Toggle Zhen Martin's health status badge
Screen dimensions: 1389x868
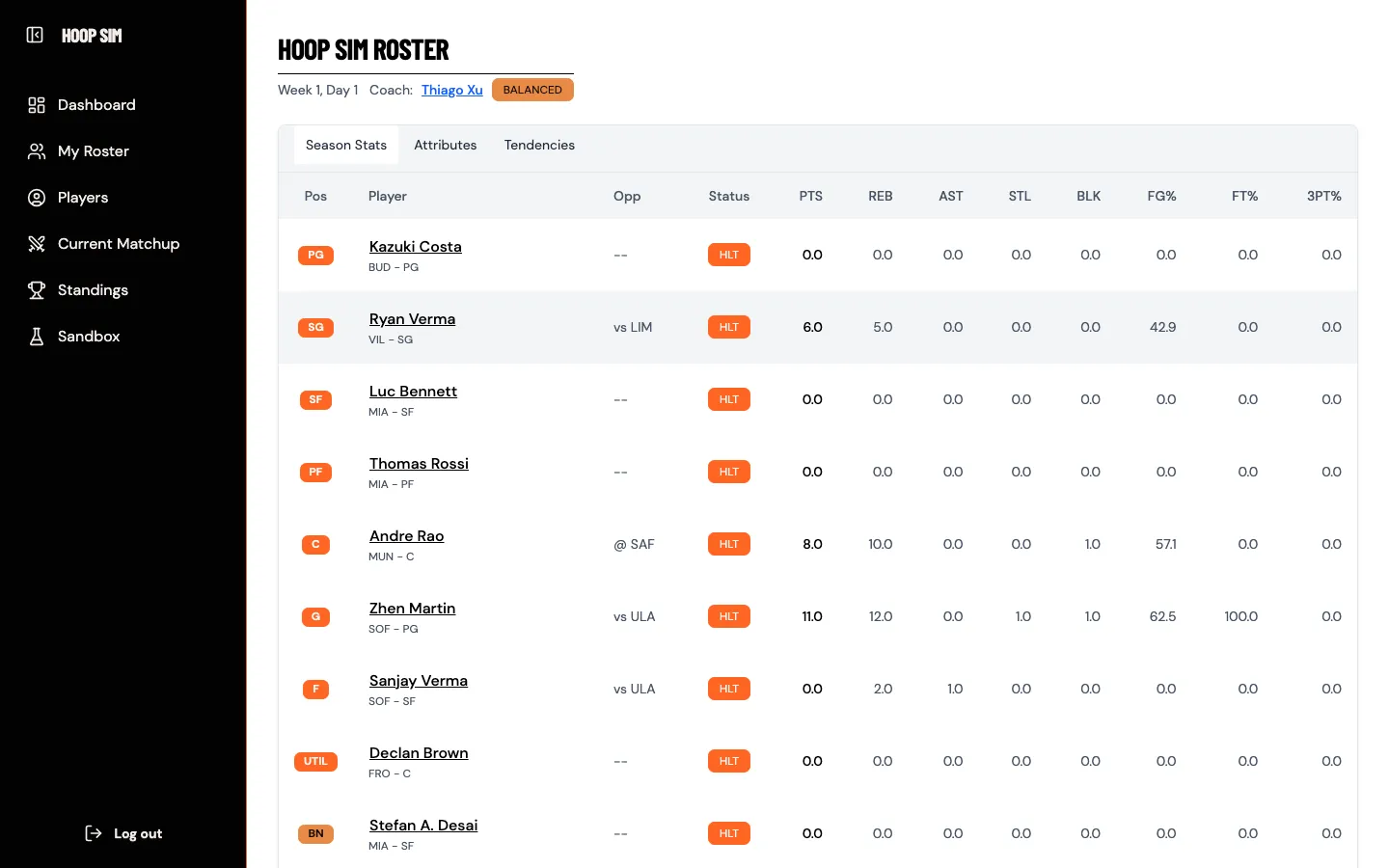click(x=729, y=616)
